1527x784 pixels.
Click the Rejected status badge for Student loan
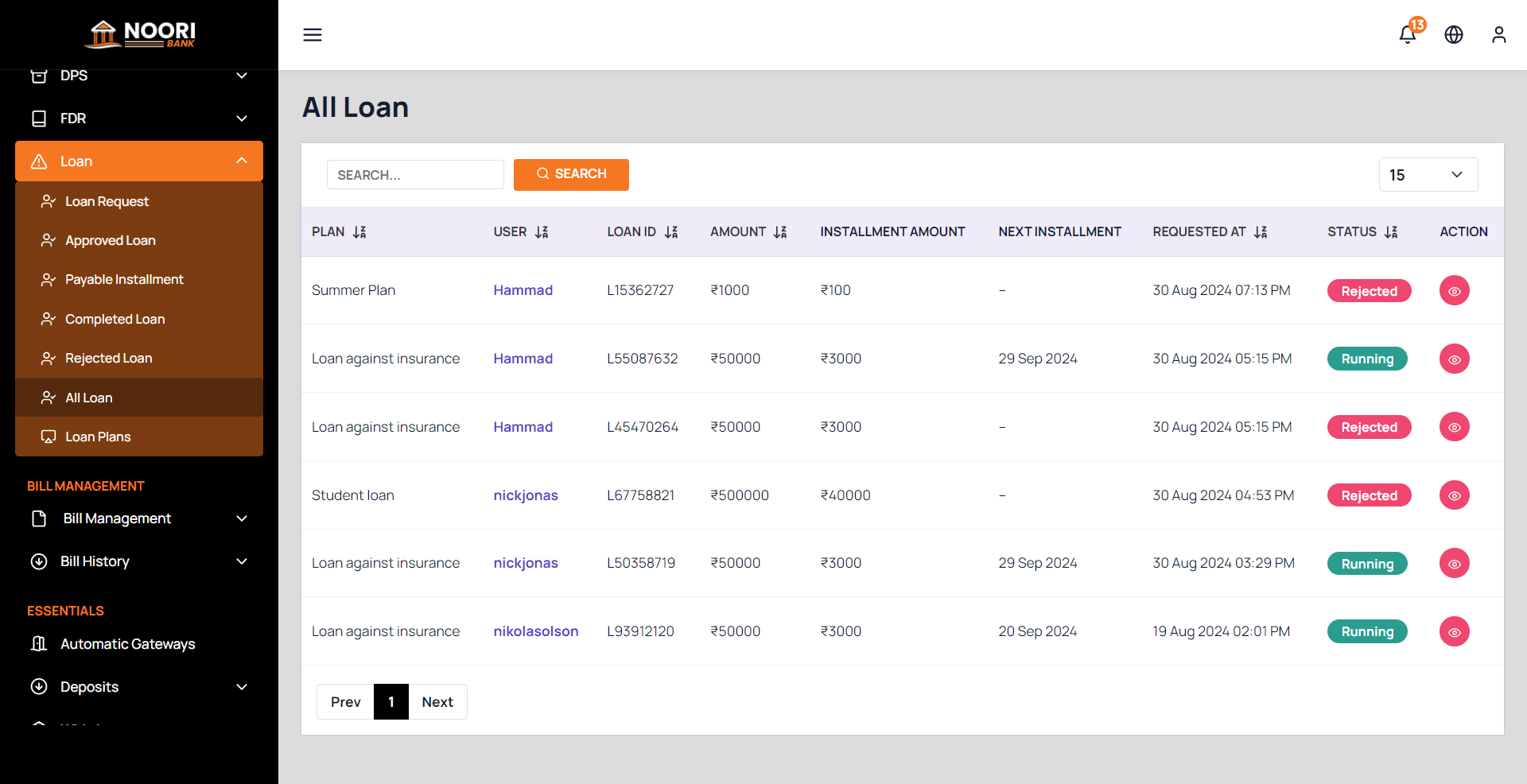click(x=1369, y=495)
